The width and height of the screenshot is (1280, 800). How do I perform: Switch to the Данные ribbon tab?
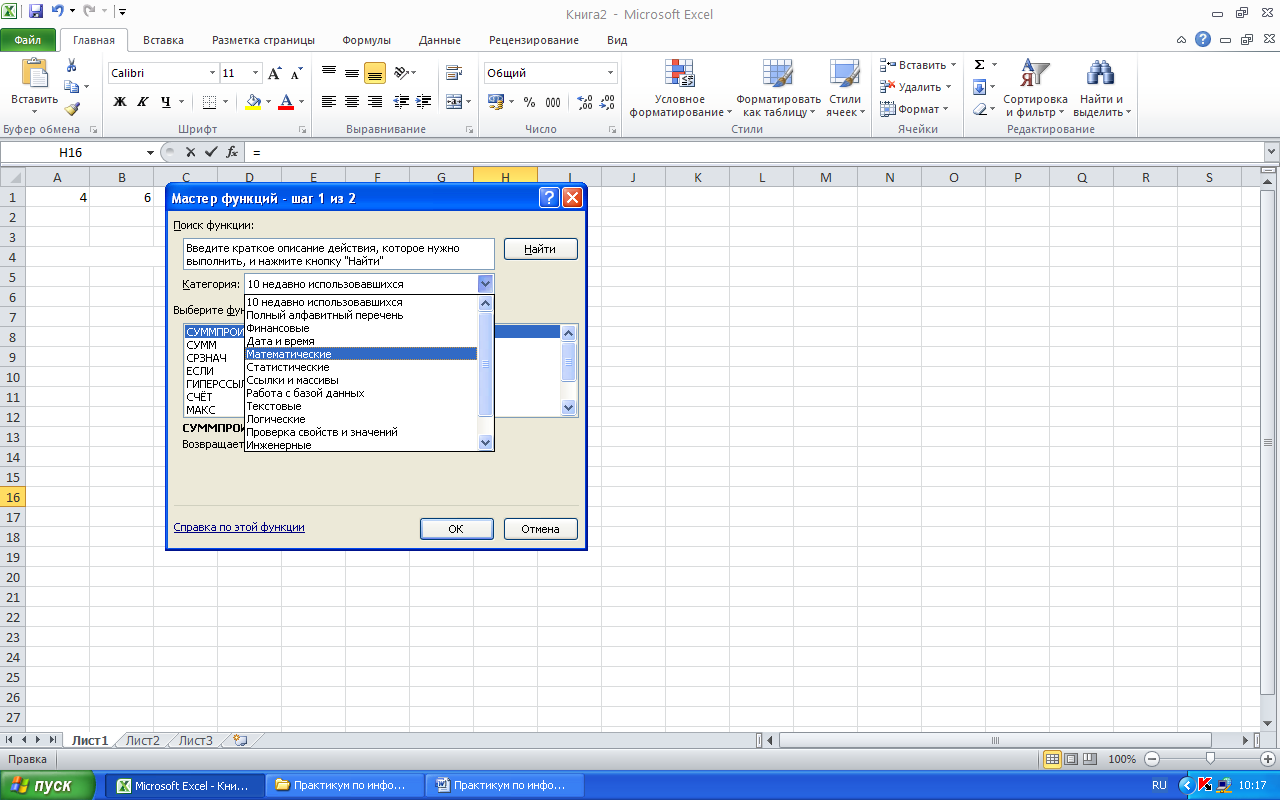pyautogui.click(x=440, y=40)
